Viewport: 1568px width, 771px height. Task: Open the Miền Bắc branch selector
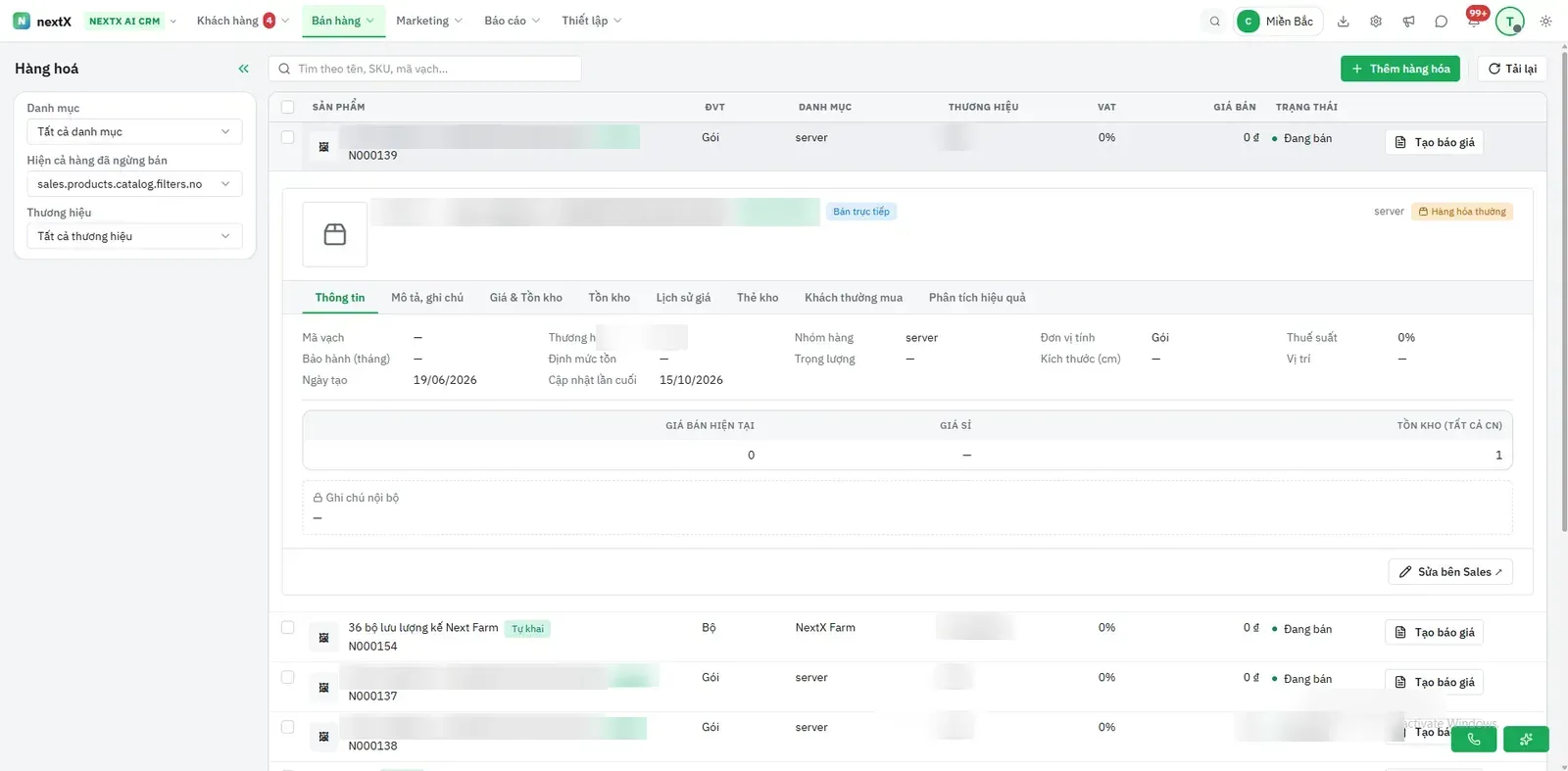pyautogui.click(x=1277, y=22)
